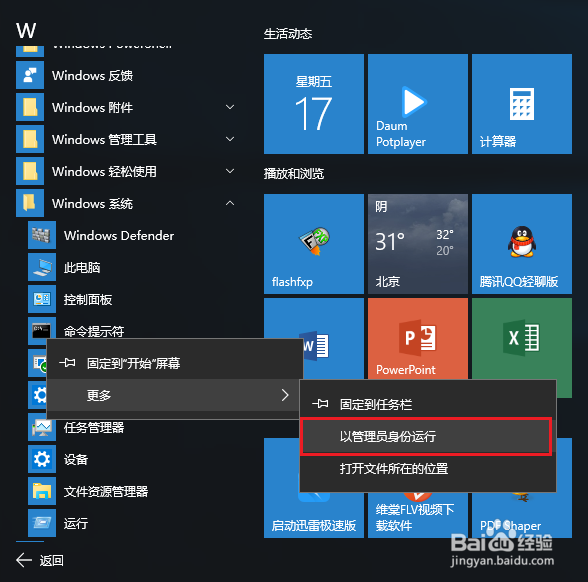Launch the PDF Shaper tile

click(x=522, y=516)
